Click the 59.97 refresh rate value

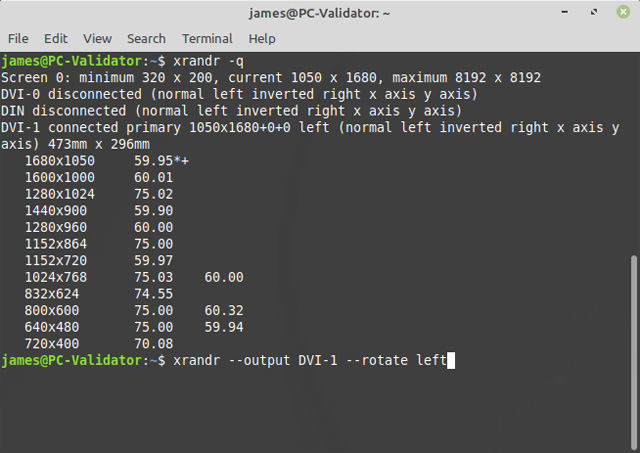tap(153, 260)
